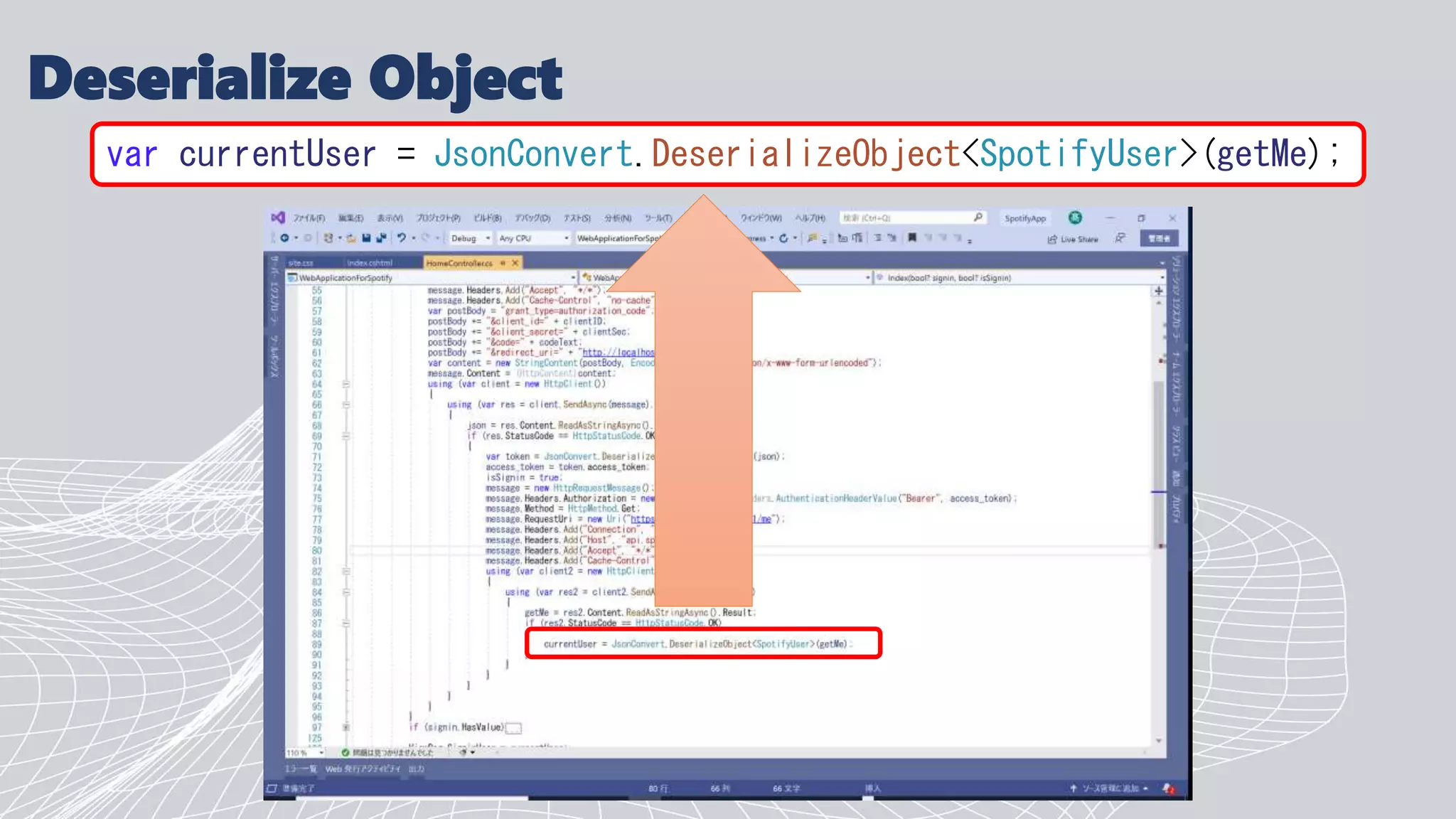Click the Send Feedback person icon

tap(1120, 238)
